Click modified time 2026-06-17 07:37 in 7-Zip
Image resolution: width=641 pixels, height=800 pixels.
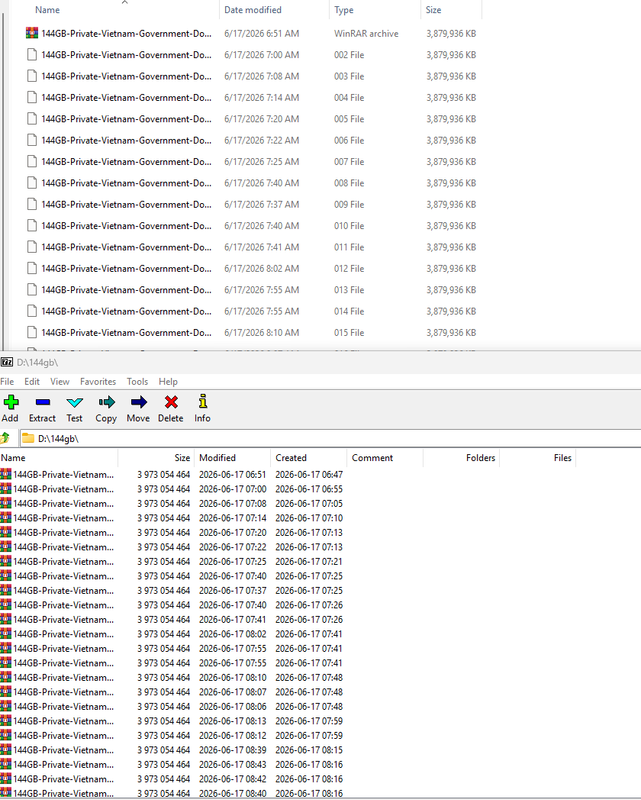click(x=233, y=590)
